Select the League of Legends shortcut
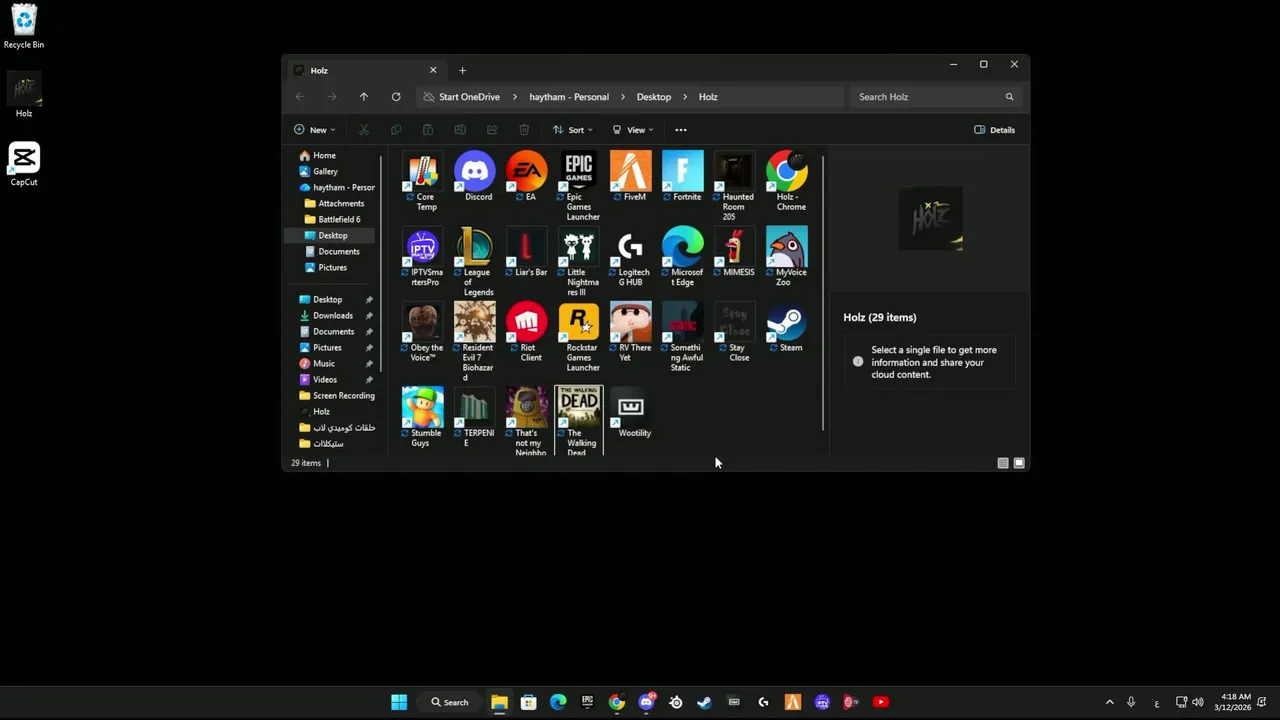This screenshot has width=1280, height=720. [x=475, y=262]
